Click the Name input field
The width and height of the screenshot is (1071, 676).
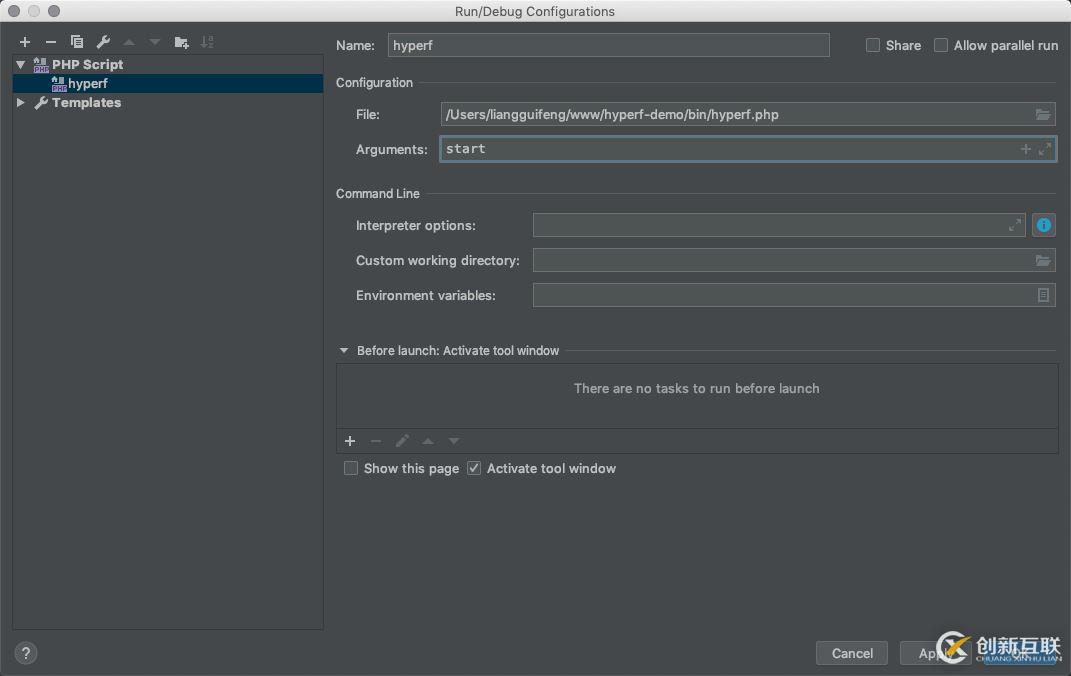[x=608, y=45]
